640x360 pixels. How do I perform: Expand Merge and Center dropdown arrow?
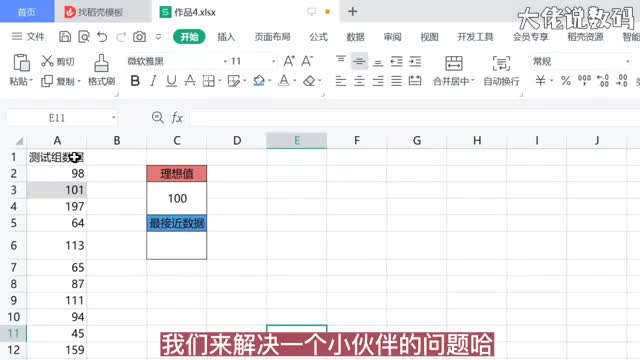[473, 81]
